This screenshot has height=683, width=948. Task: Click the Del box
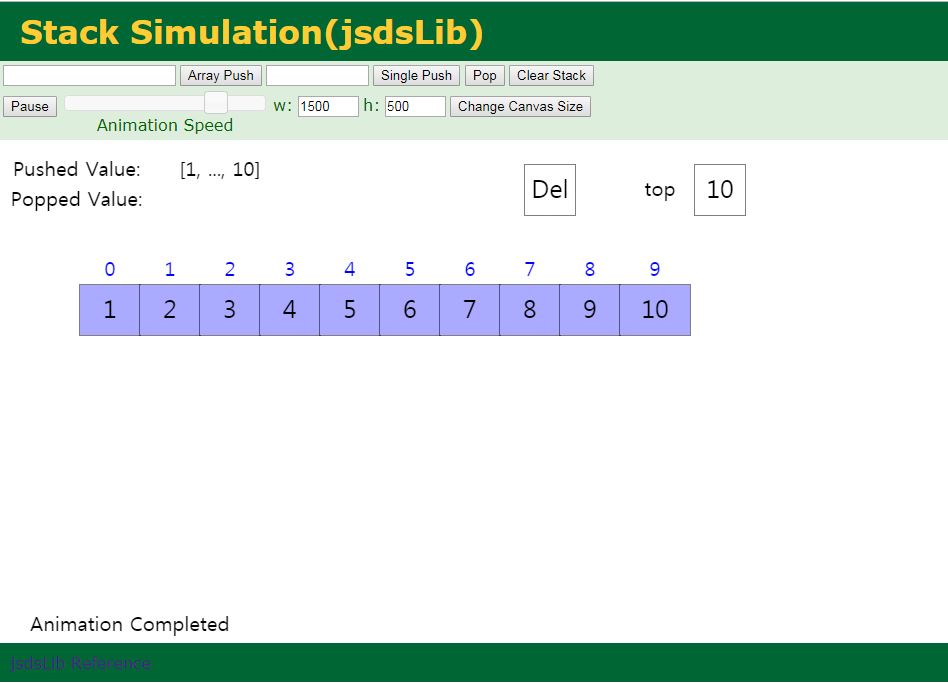[550, 190]
